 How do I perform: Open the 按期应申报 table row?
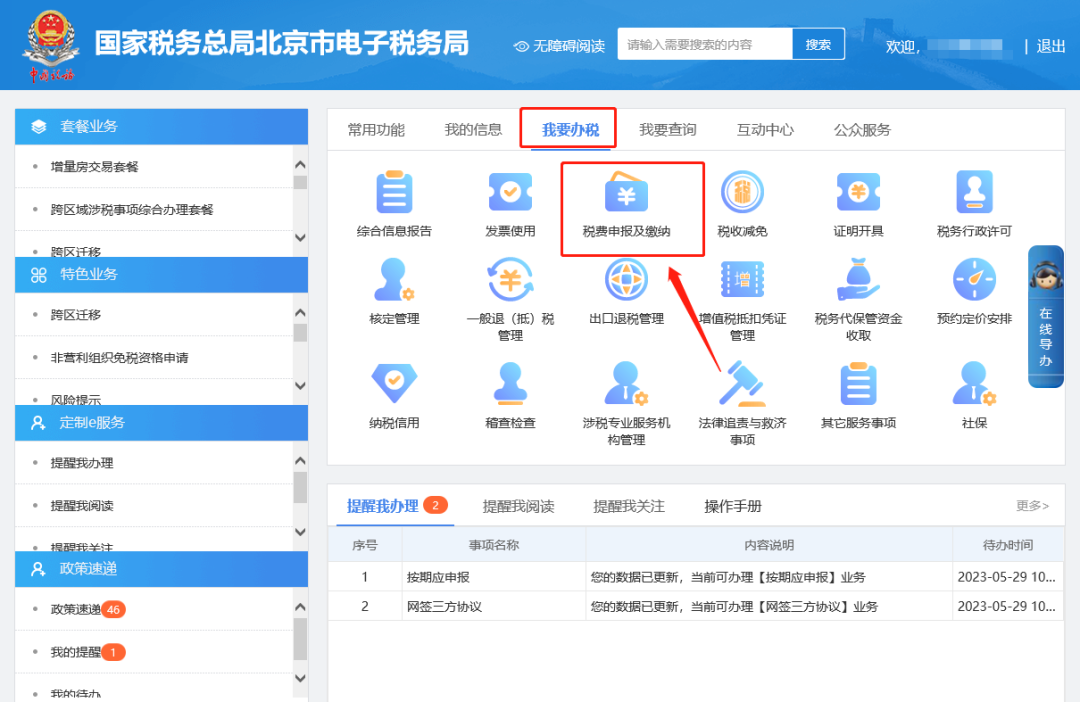[x=696, y=577]
